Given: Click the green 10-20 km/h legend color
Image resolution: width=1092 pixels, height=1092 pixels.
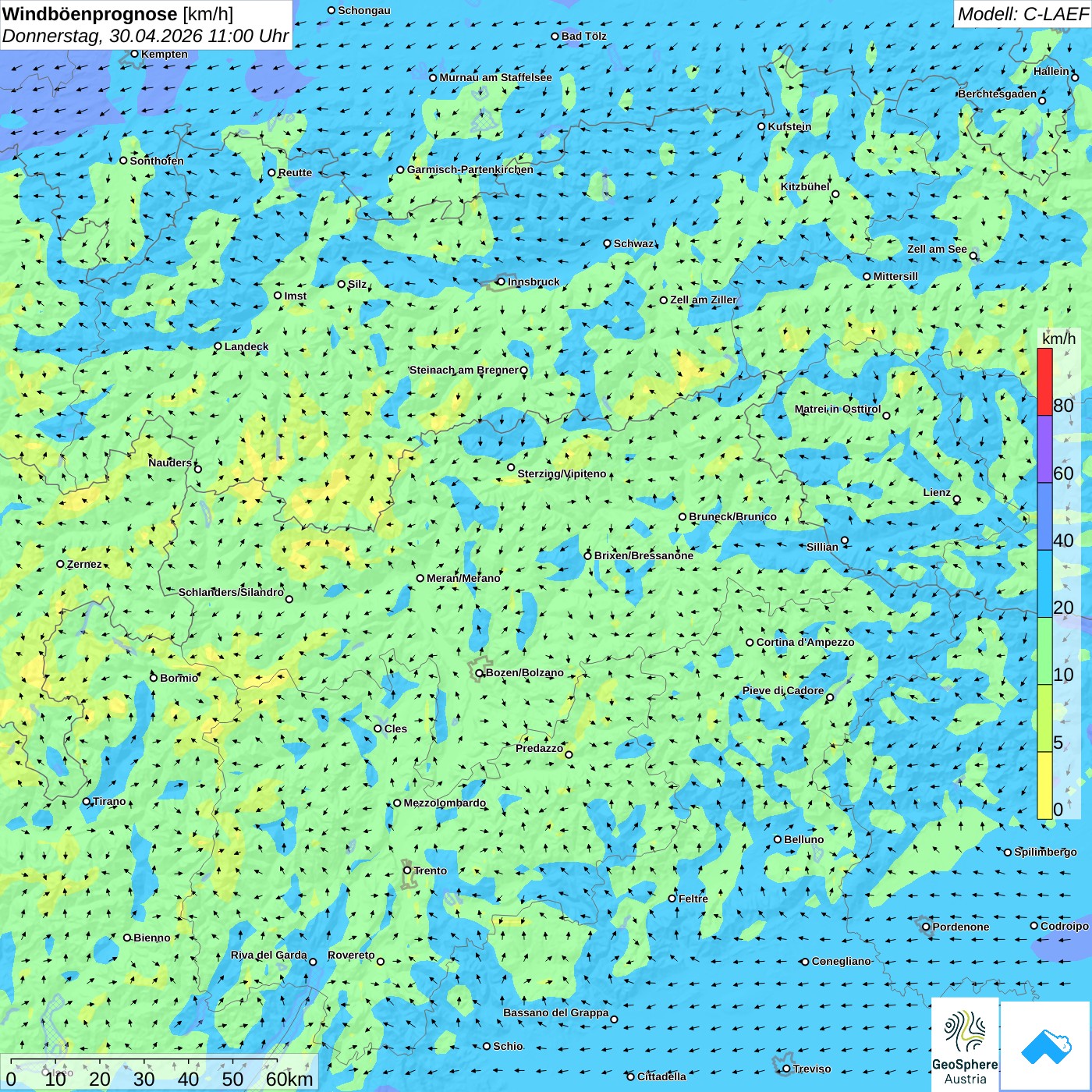Looking at the screenshot, I should [x=1044, y=651].
